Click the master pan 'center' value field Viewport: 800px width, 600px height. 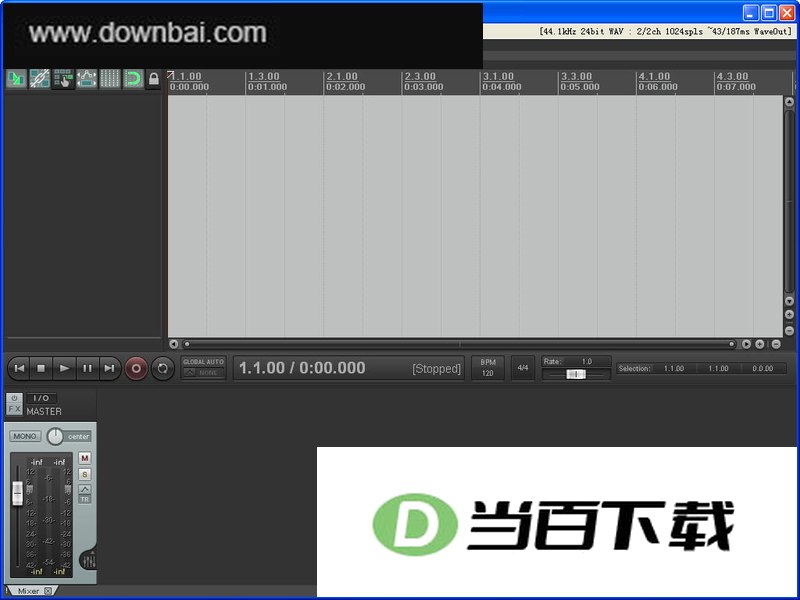79,437
